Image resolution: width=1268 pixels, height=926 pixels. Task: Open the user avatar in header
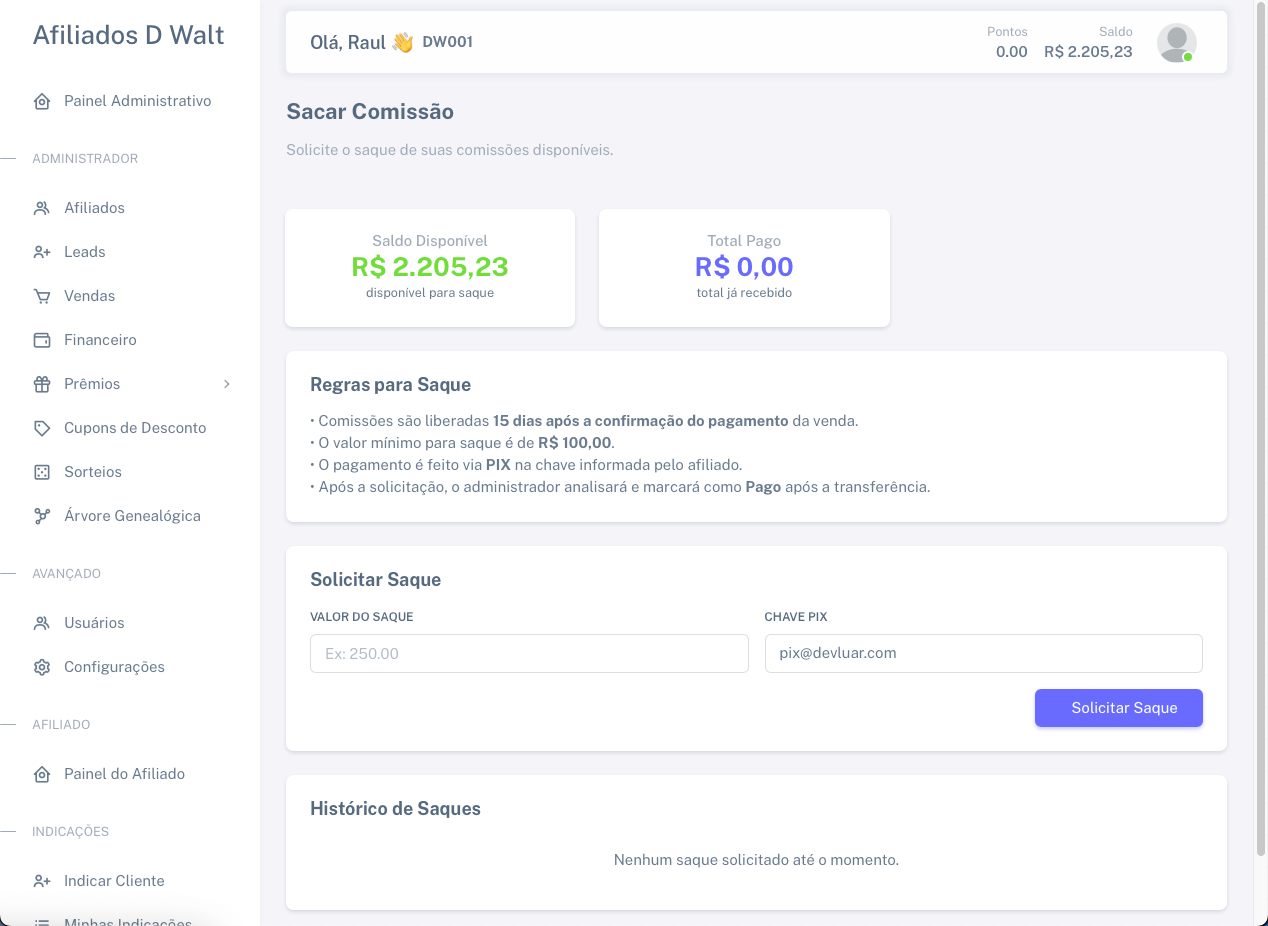coord(1176,43)
